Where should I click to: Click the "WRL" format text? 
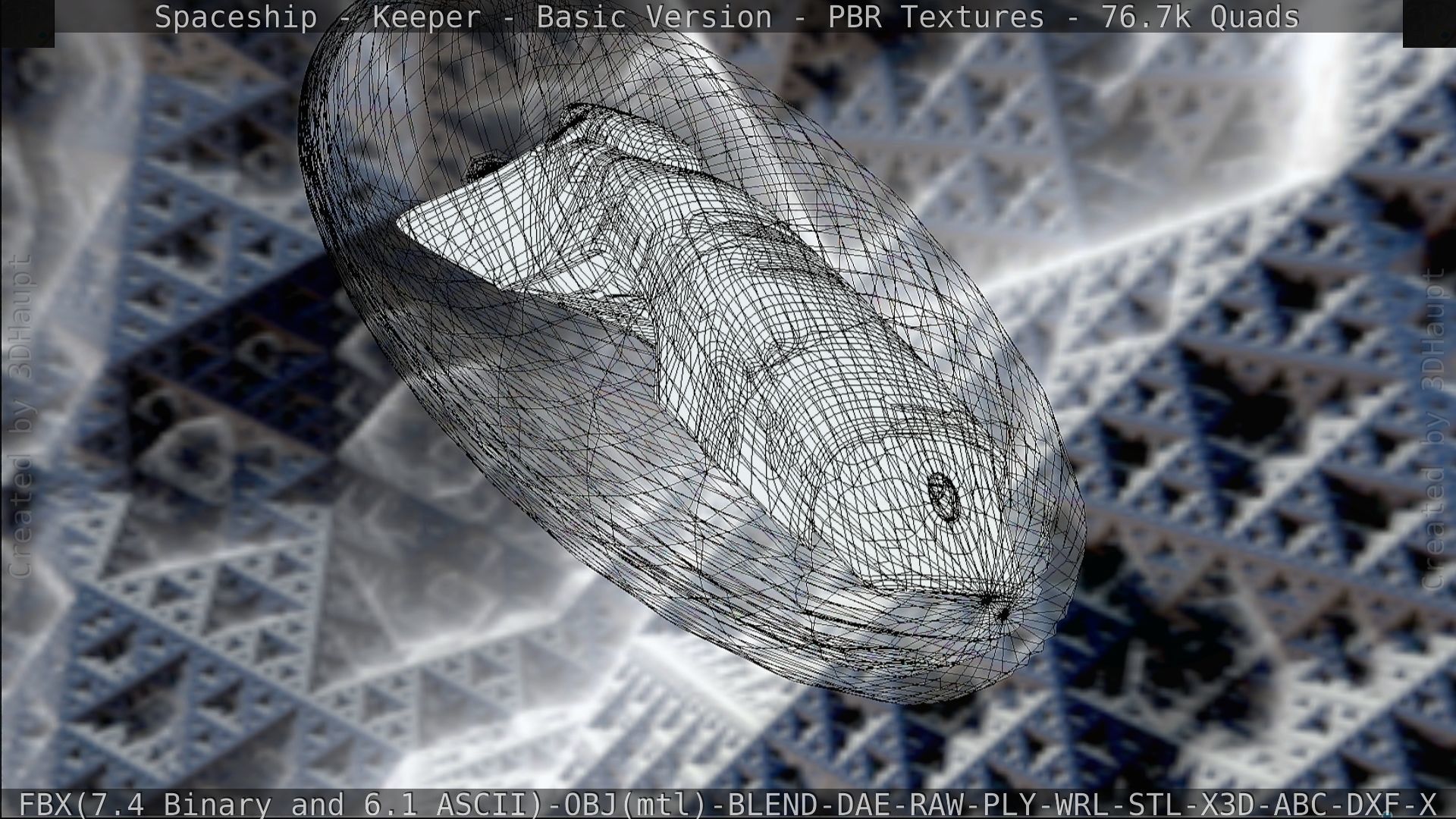pos(1081,804)
